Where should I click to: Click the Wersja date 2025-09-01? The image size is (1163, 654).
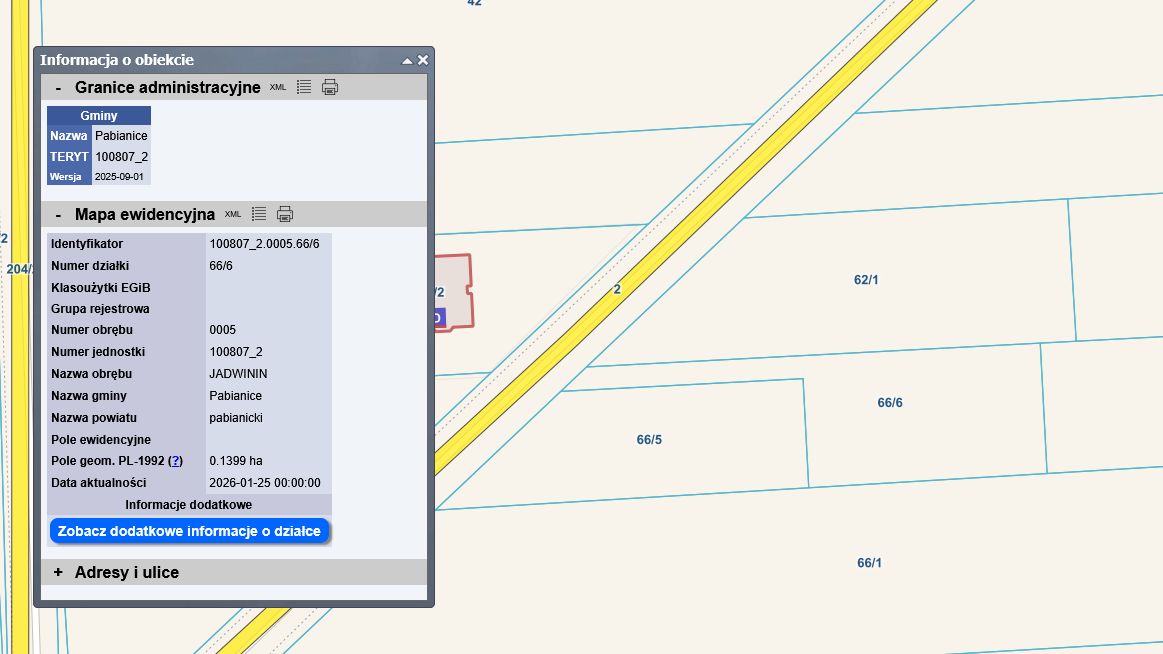[x=121, y=176]
